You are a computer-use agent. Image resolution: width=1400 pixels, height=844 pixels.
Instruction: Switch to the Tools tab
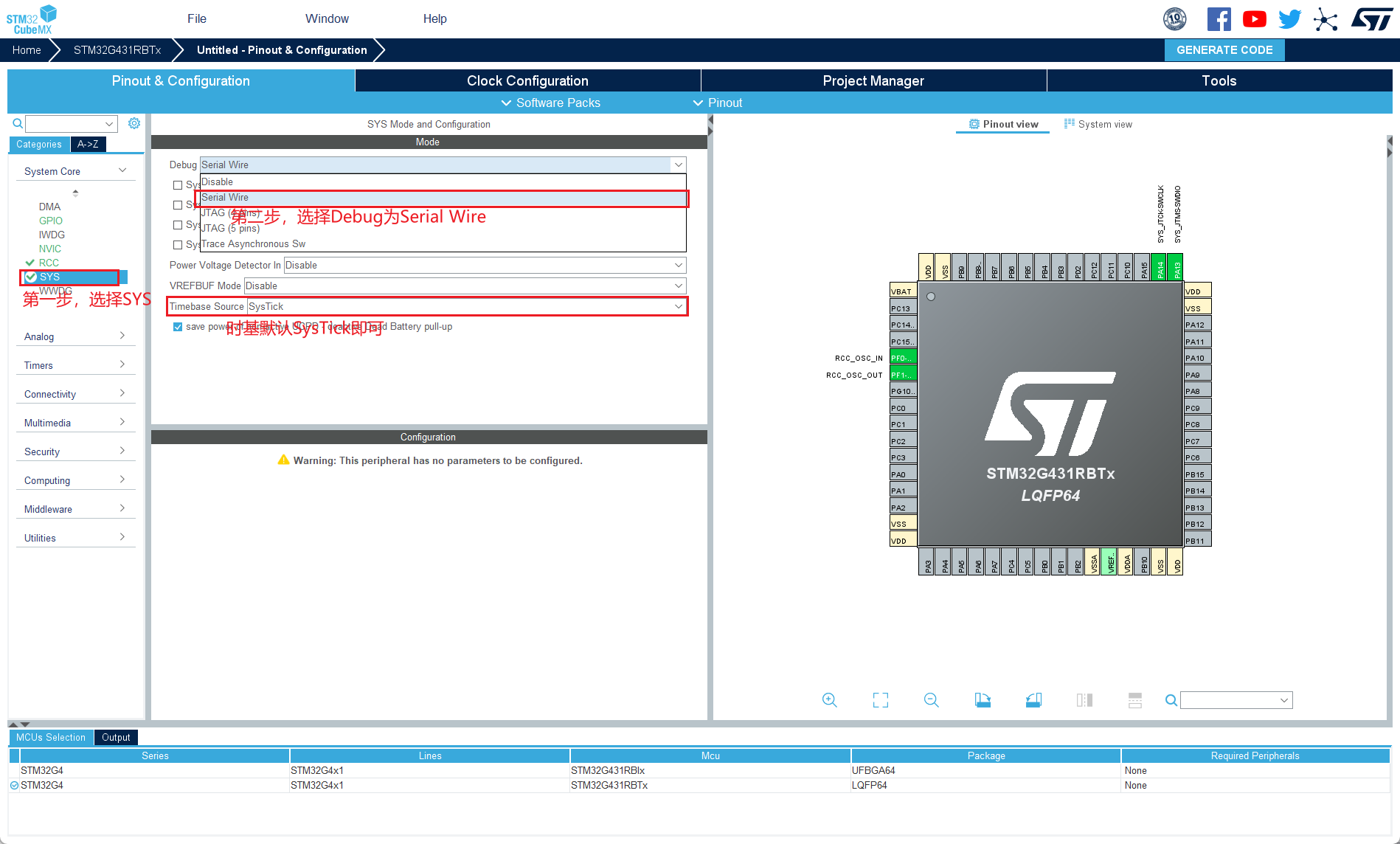coord(1219,80)
